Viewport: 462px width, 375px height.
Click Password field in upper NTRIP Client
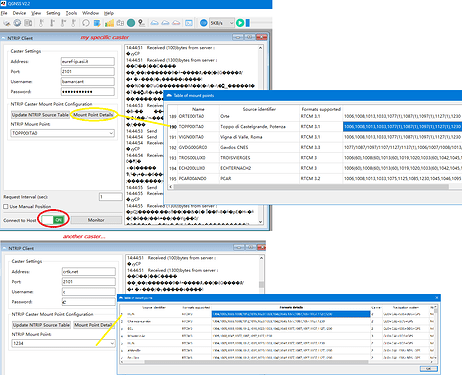[88, 92]
